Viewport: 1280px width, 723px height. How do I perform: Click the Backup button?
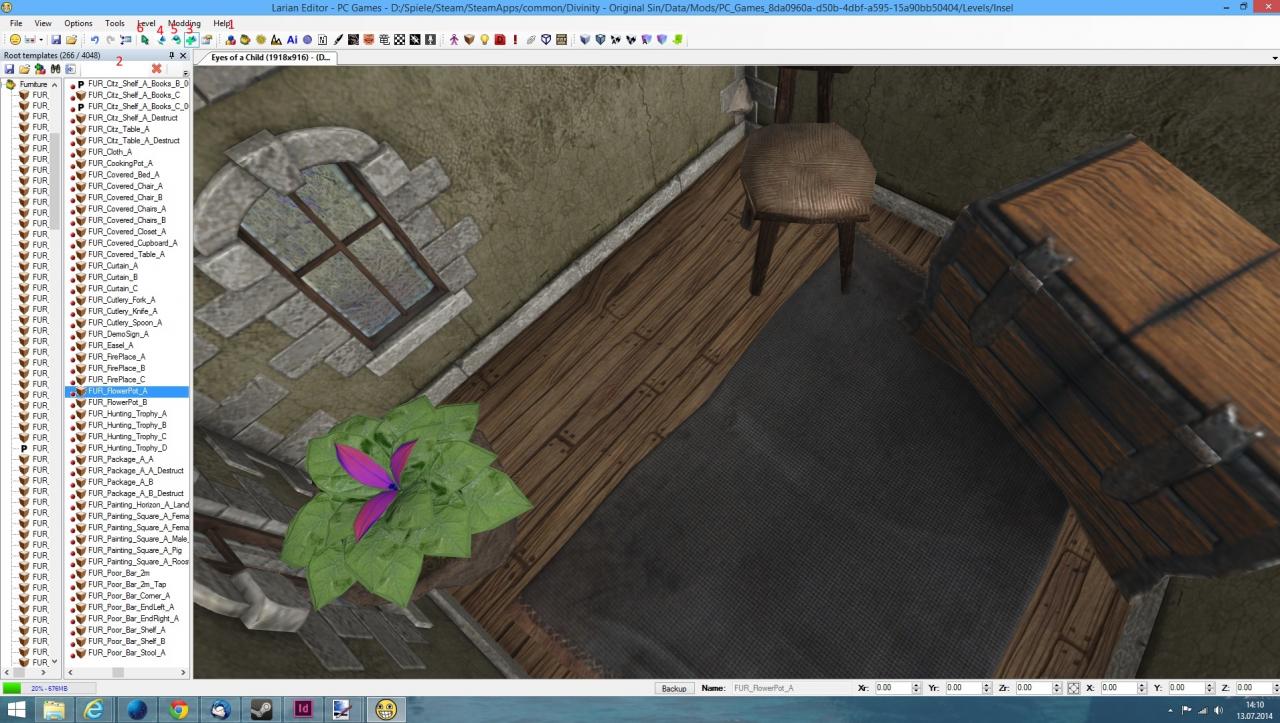pos(674,688)
